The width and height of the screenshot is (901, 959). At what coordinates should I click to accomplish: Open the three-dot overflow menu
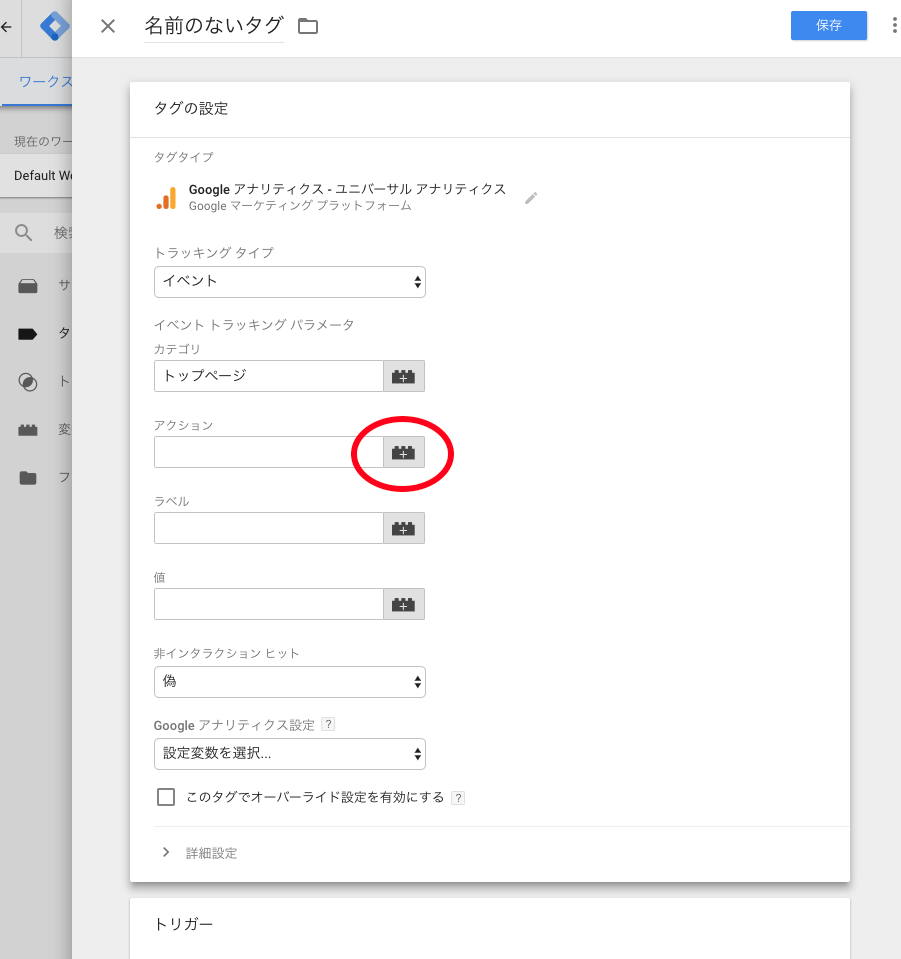893,26
